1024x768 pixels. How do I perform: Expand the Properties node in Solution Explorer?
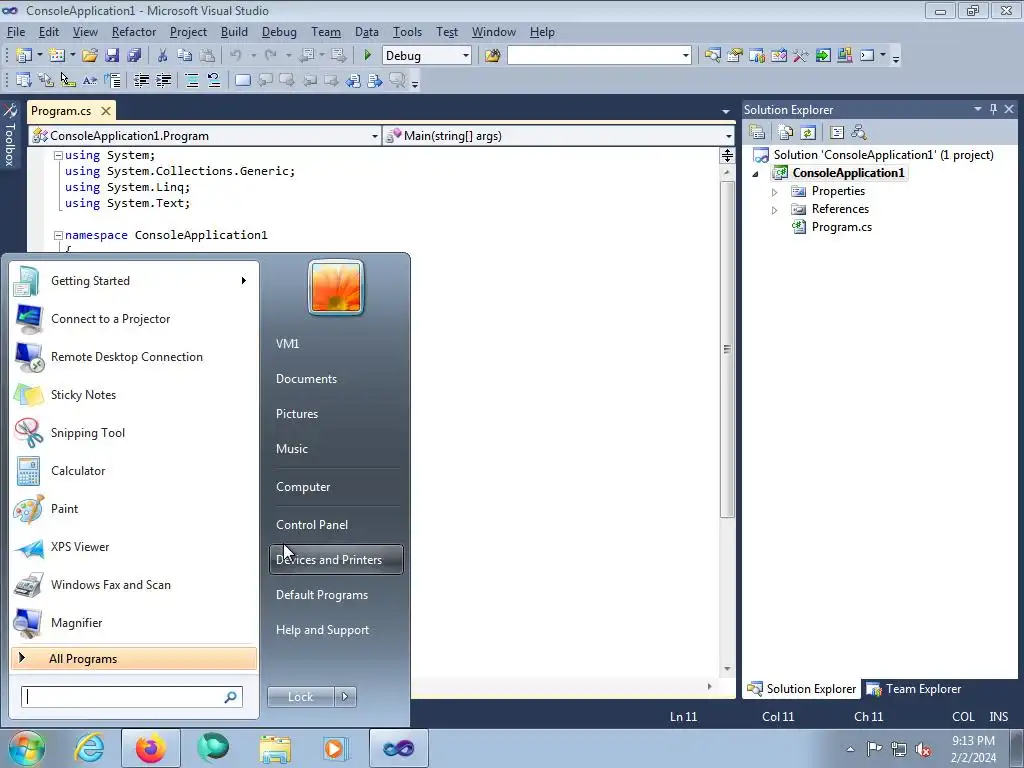[775, 192]
